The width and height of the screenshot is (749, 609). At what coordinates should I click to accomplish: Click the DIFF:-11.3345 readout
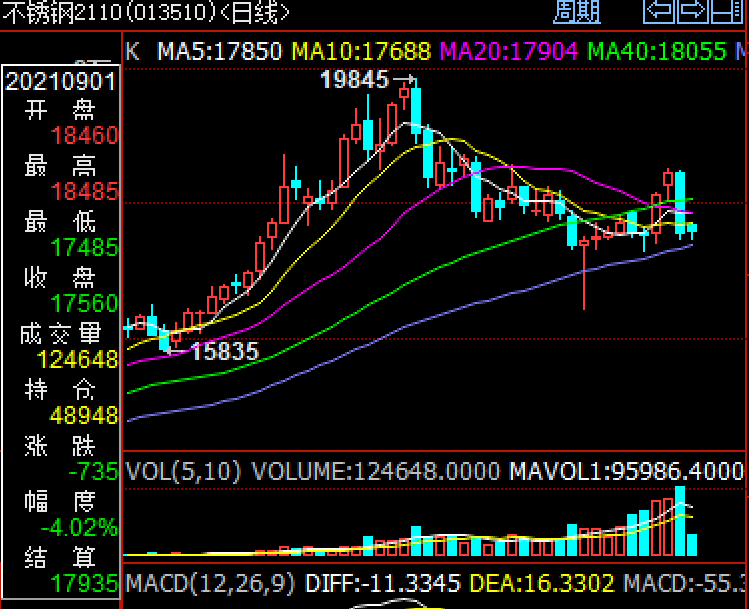[x=383, y=583]
